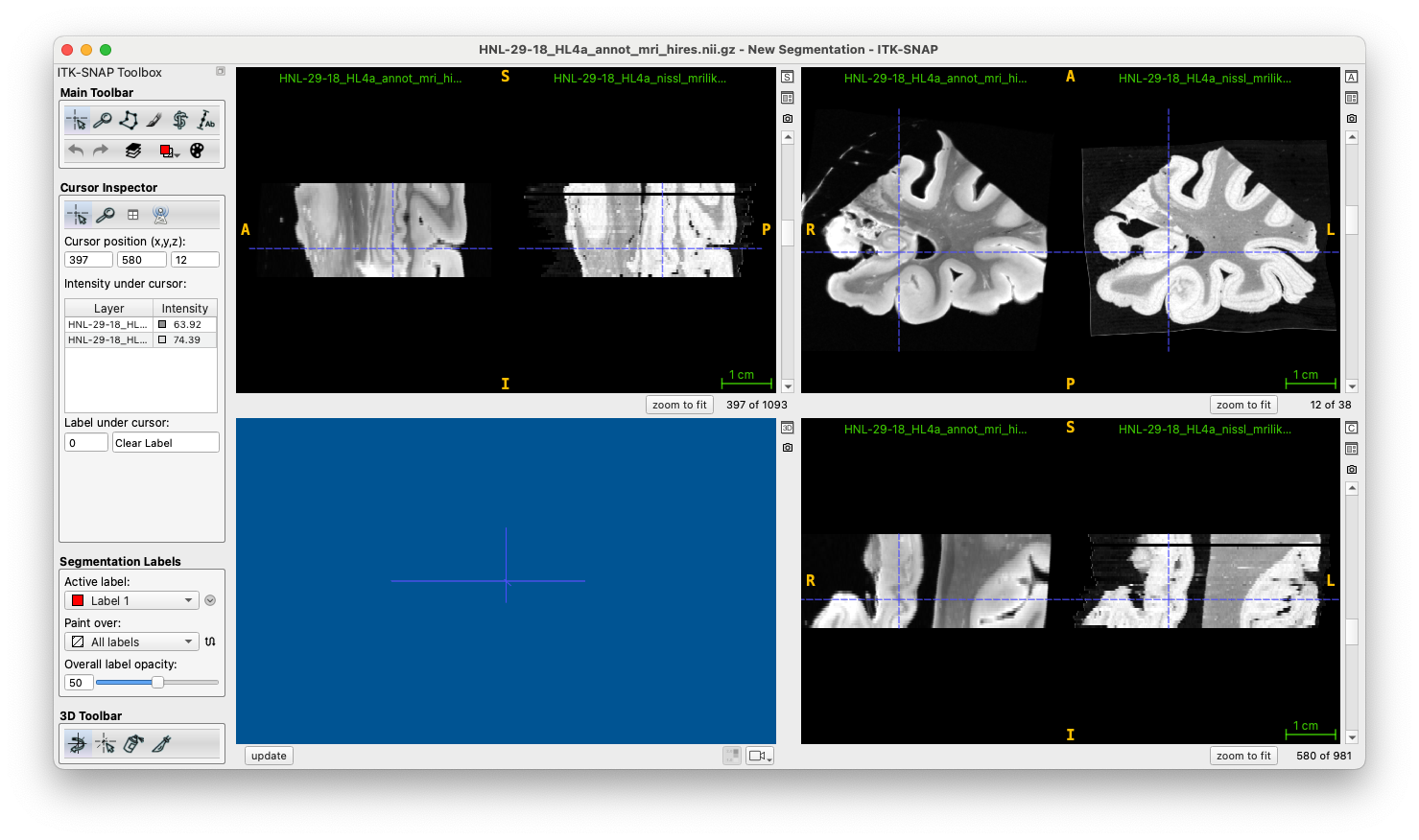This screenshot has height=840, width=1419.
Task: Expand axial view with A icon
Action: (x=1352, y=77)
